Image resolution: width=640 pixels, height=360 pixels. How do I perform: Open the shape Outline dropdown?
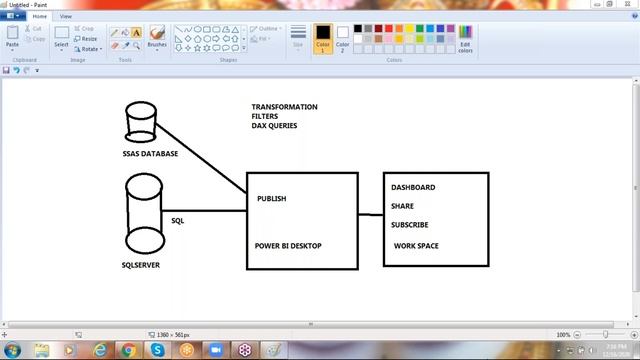pos(266,29)
